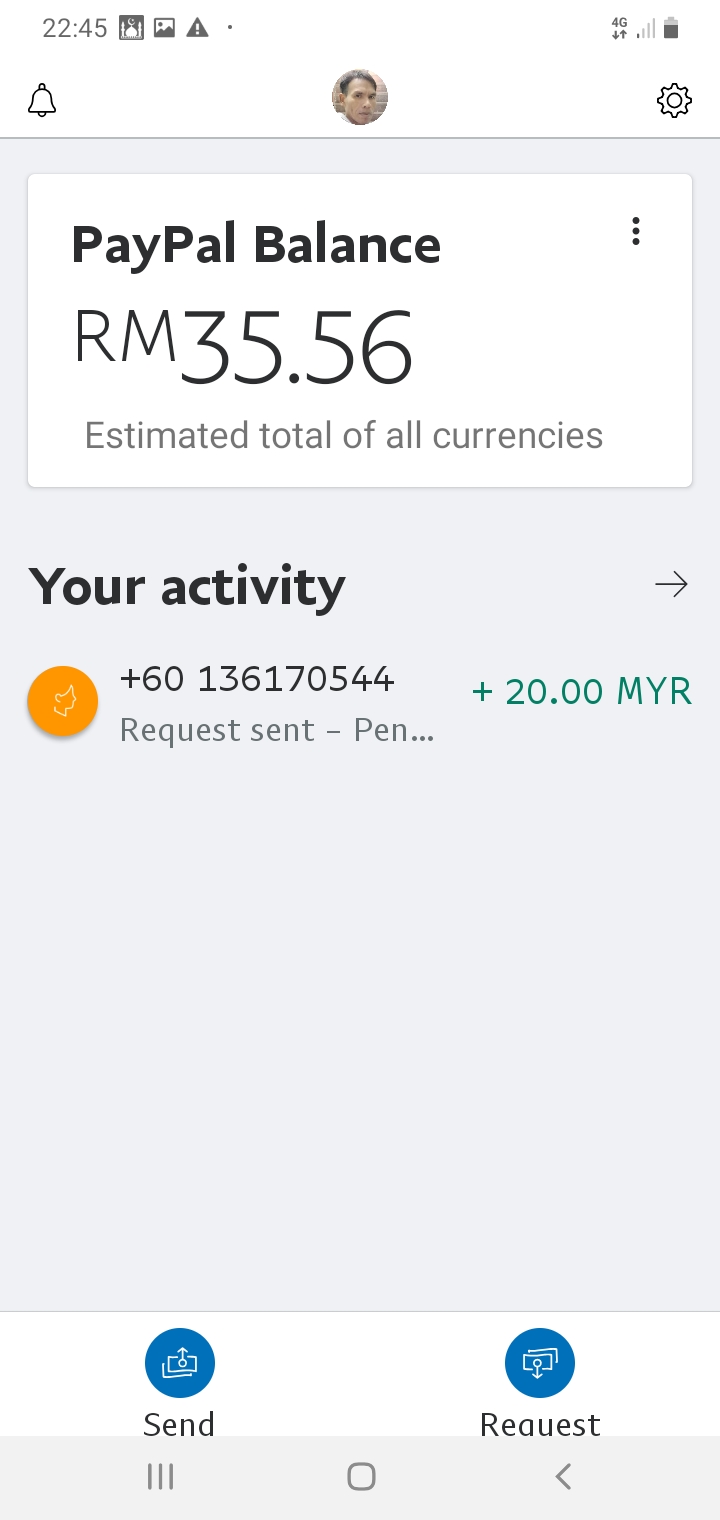Tap the Request sent pending status text
The width and height of the screenshot is (720, 1520).
(x=277, y=731)
